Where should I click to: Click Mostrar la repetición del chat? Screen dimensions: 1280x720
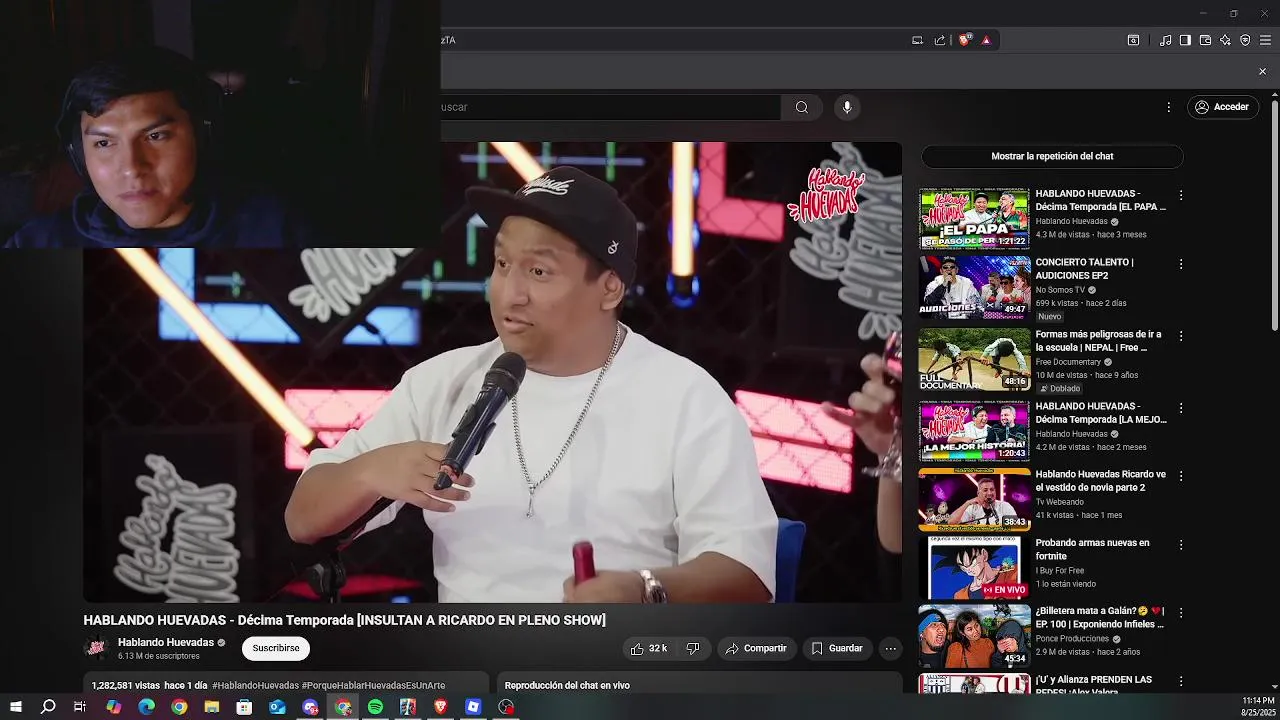tap(1052, 156)
